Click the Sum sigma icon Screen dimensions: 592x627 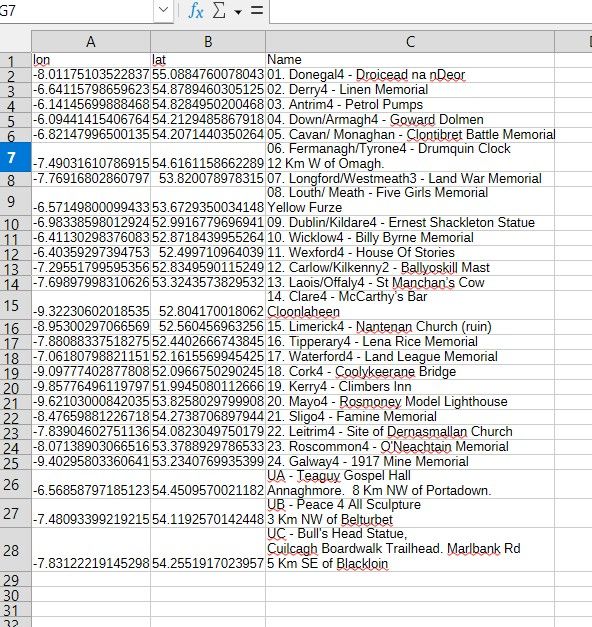(219, 11)
